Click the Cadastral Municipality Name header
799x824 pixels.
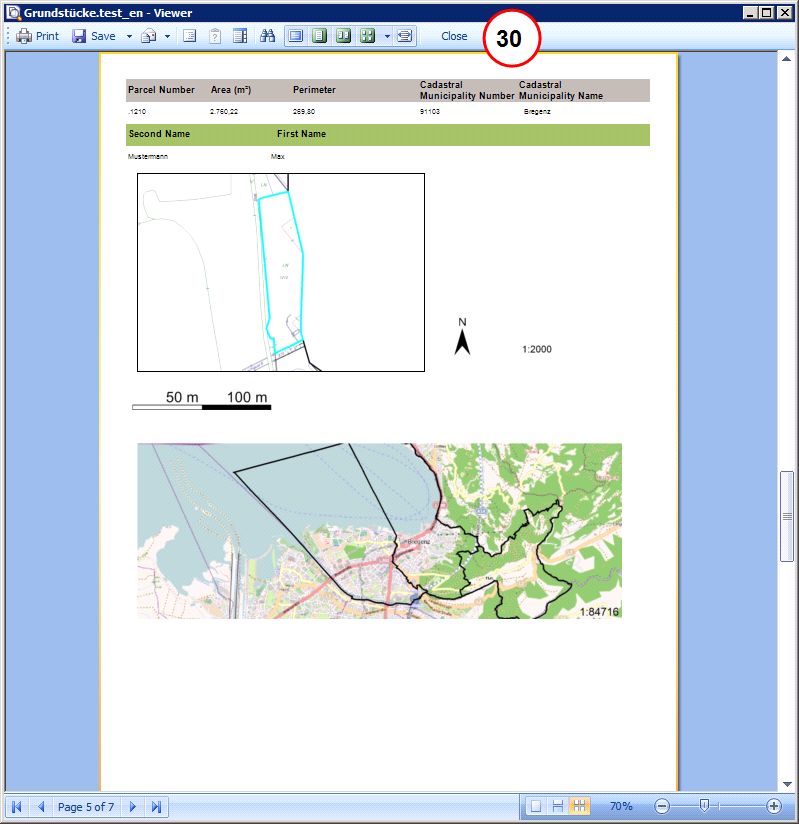coord(561,90)
